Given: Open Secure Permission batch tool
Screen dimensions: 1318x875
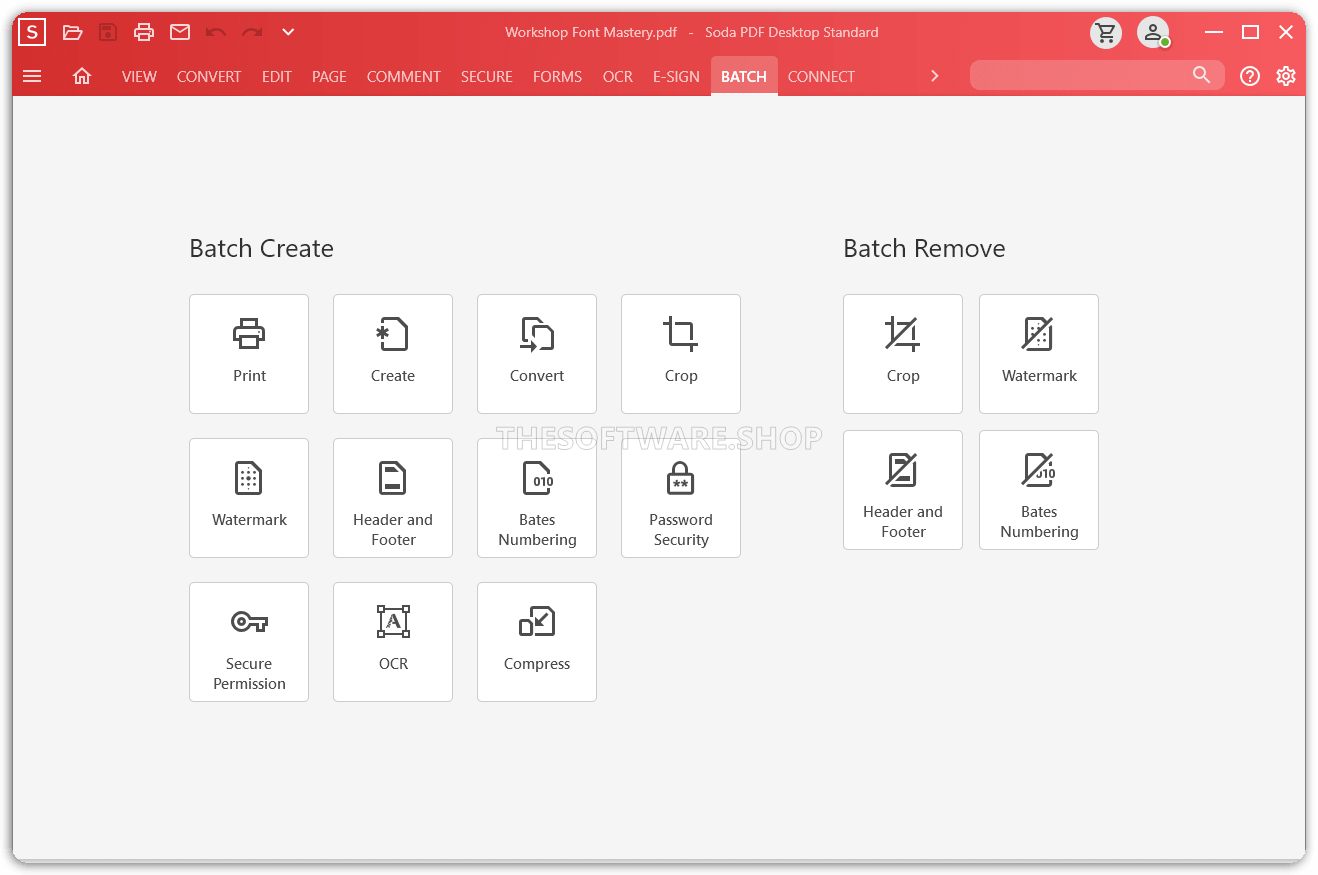Looking at the screenshot, I should pos(249,641).
